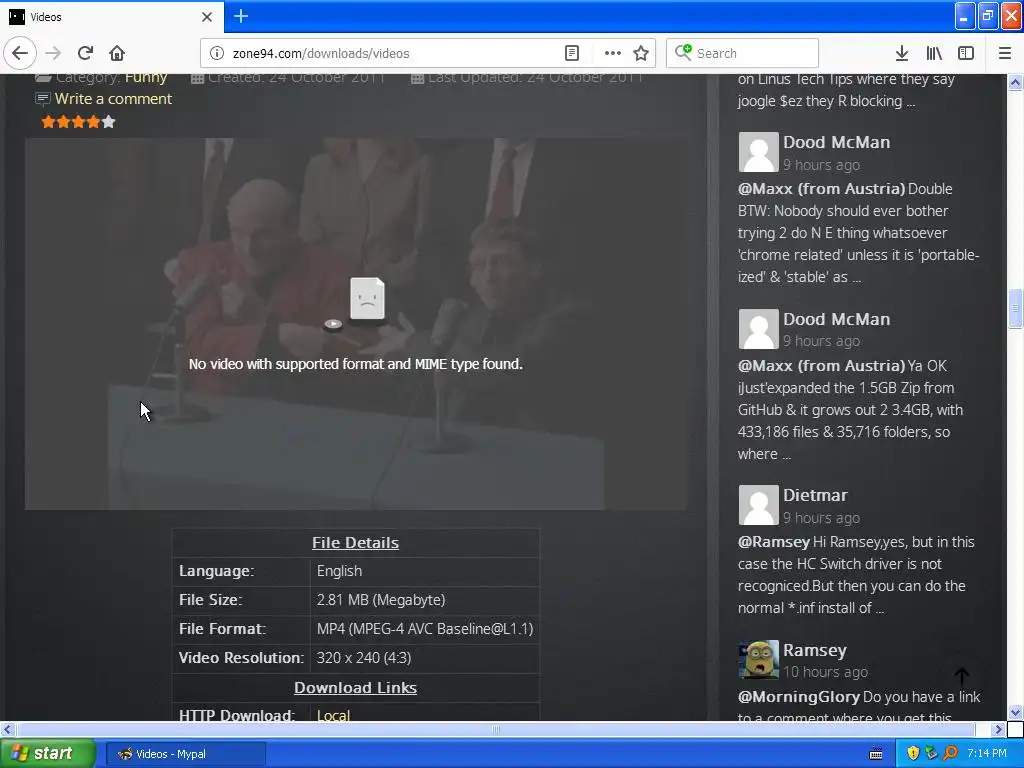Open Dietmar's comment author name
The image size is (1024, 768).
815,495
